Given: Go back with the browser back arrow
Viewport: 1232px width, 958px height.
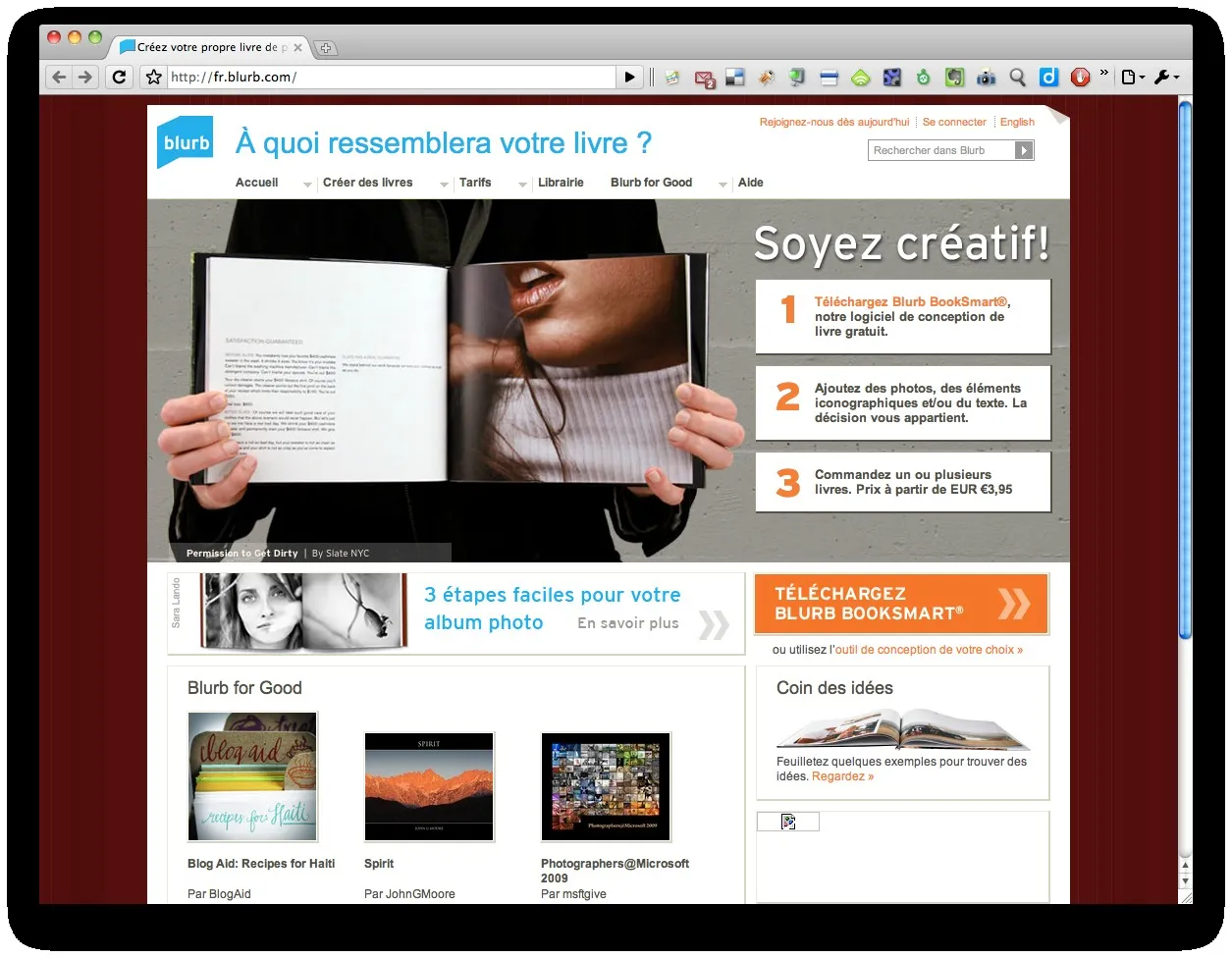Looking at the screenshot, I should pyautogui.click(x=59, y=77).
